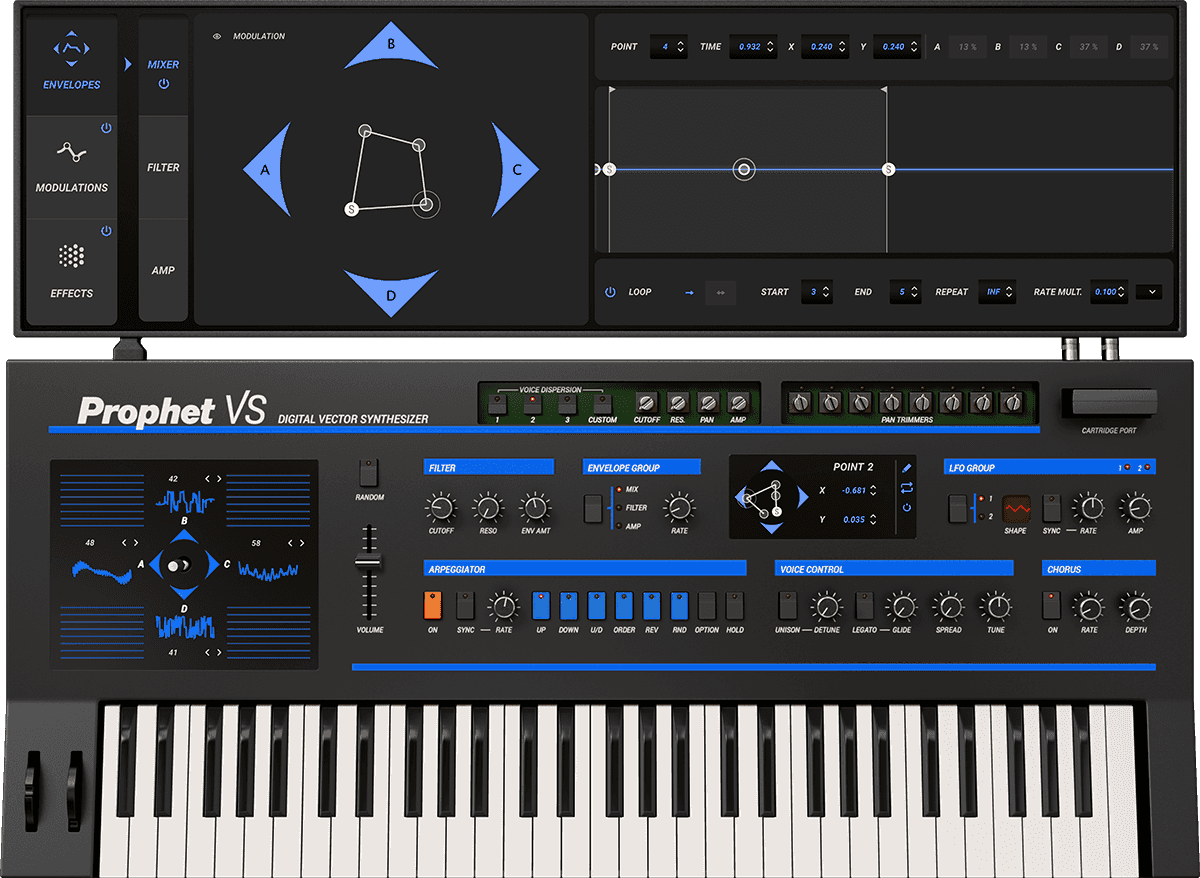Click the Repeat INF stepper arrows

(x=1008, y=293)
